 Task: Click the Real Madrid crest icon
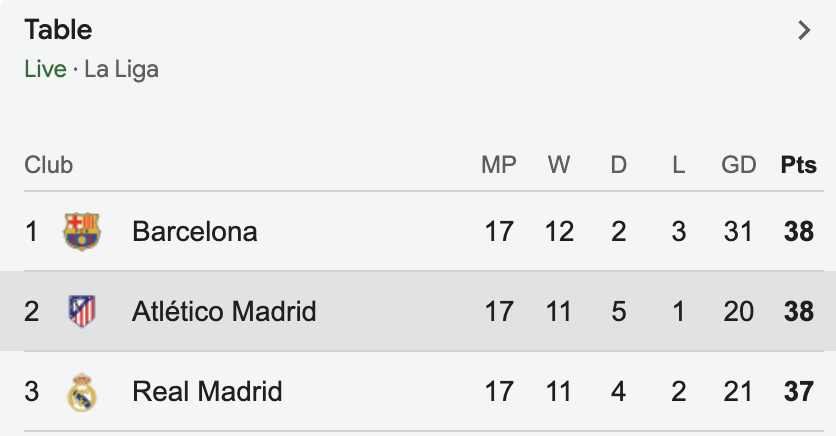point(82,392)
